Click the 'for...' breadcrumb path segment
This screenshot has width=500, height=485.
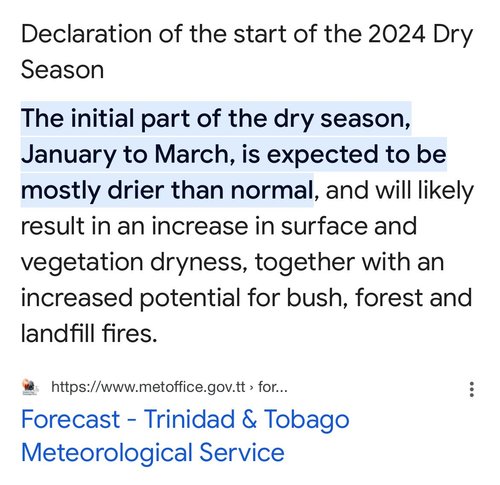(x=273, y=387)
